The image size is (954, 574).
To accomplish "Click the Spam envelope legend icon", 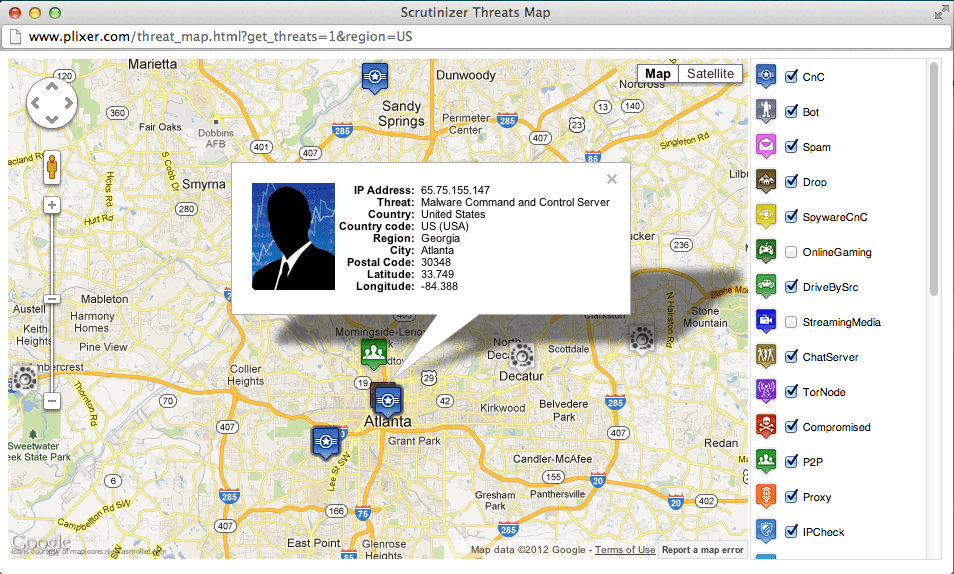I will click(766, 147).
